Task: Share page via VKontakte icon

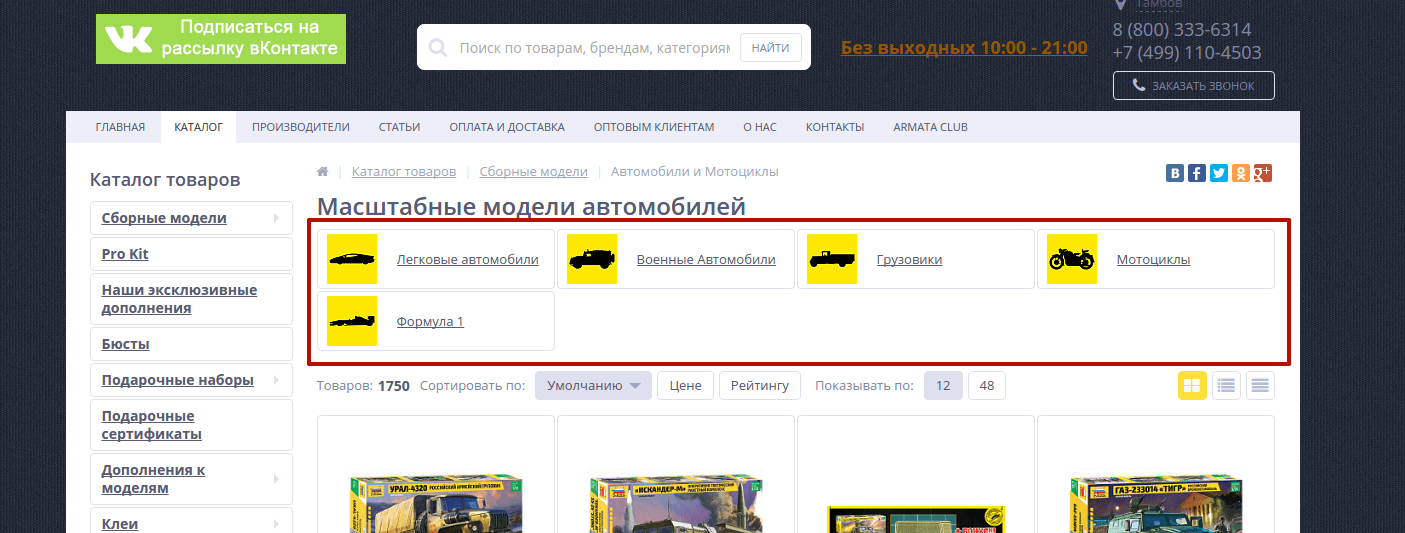Action: tap(1175, 173)
